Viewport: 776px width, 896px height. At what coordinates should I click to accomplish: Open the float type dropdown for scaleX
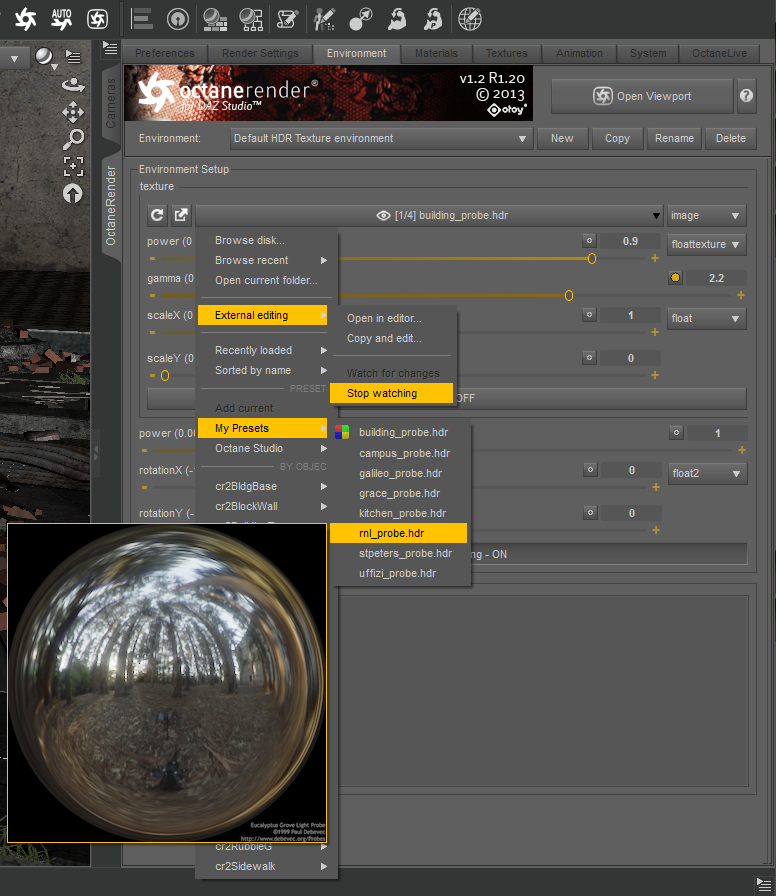click(706, 318)
